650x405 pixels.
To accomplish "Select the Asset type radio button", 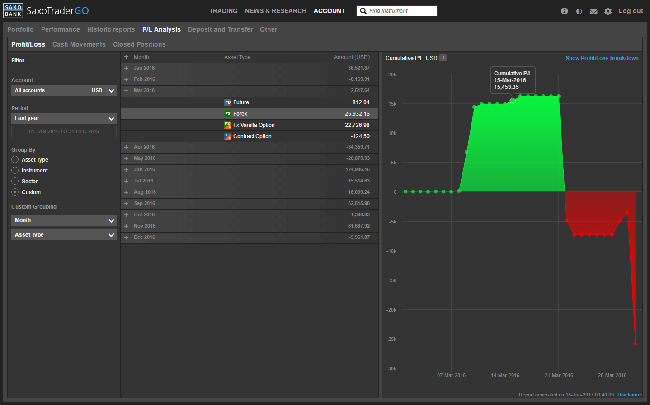I will coord(14,159).
